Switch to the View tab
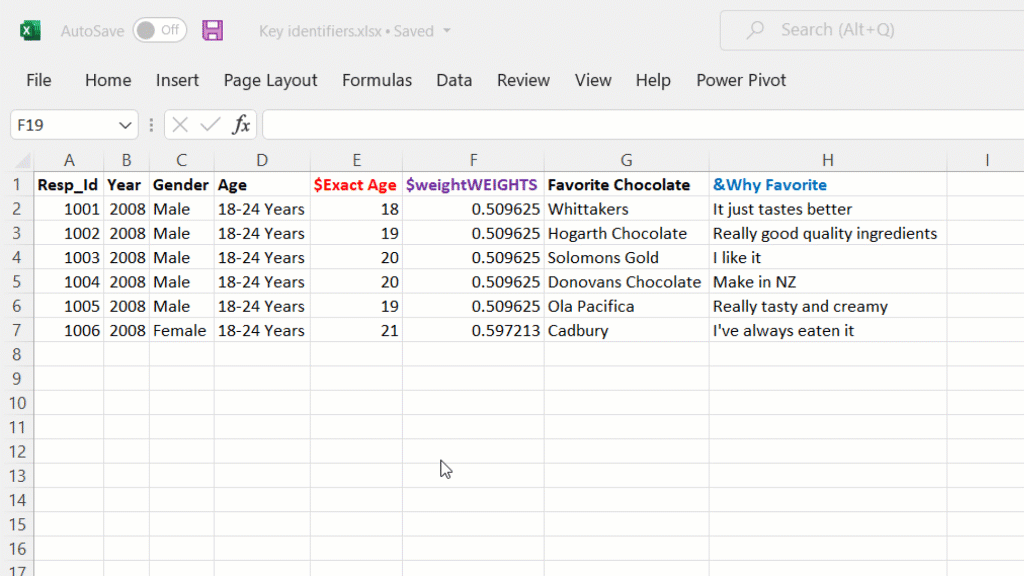 593,80
